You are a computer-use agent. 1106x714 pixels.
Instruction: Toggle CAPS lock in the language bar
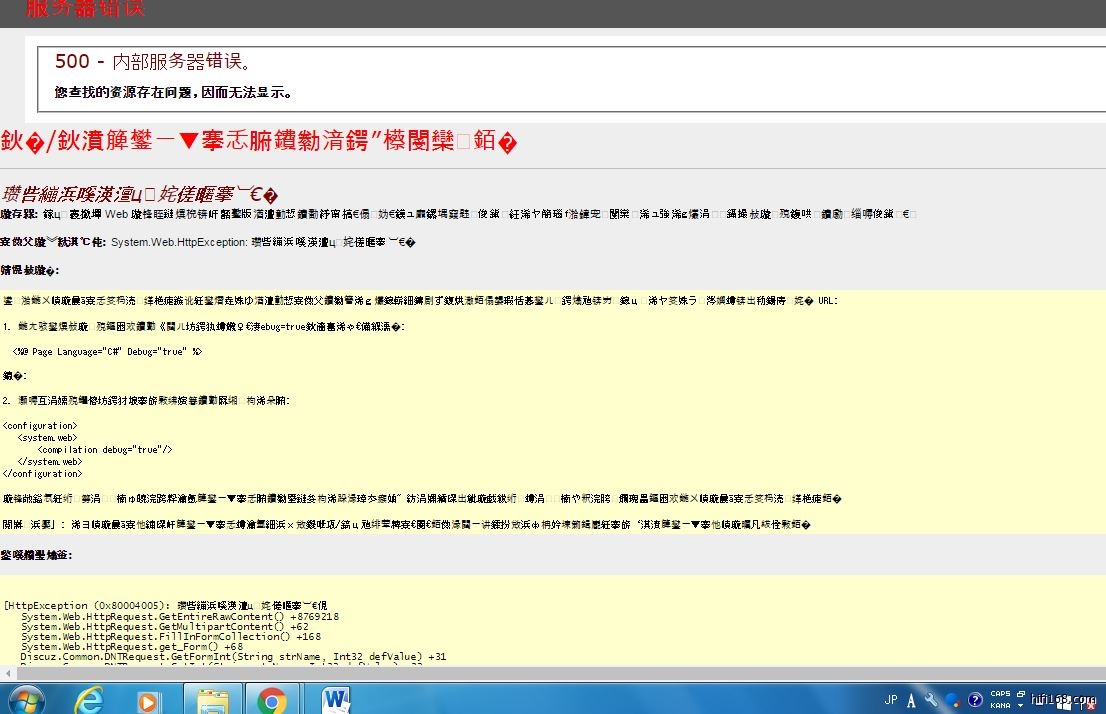[x=1000, y=694]
